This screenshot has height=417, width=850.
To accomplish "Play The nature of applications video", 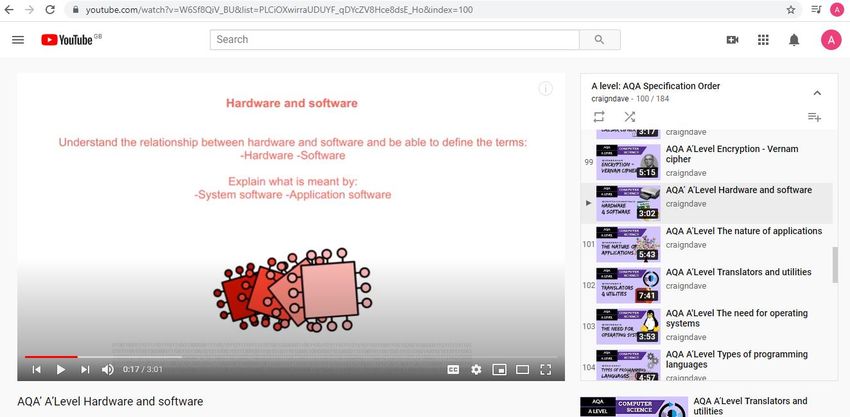I will click(x=744, y=231).
